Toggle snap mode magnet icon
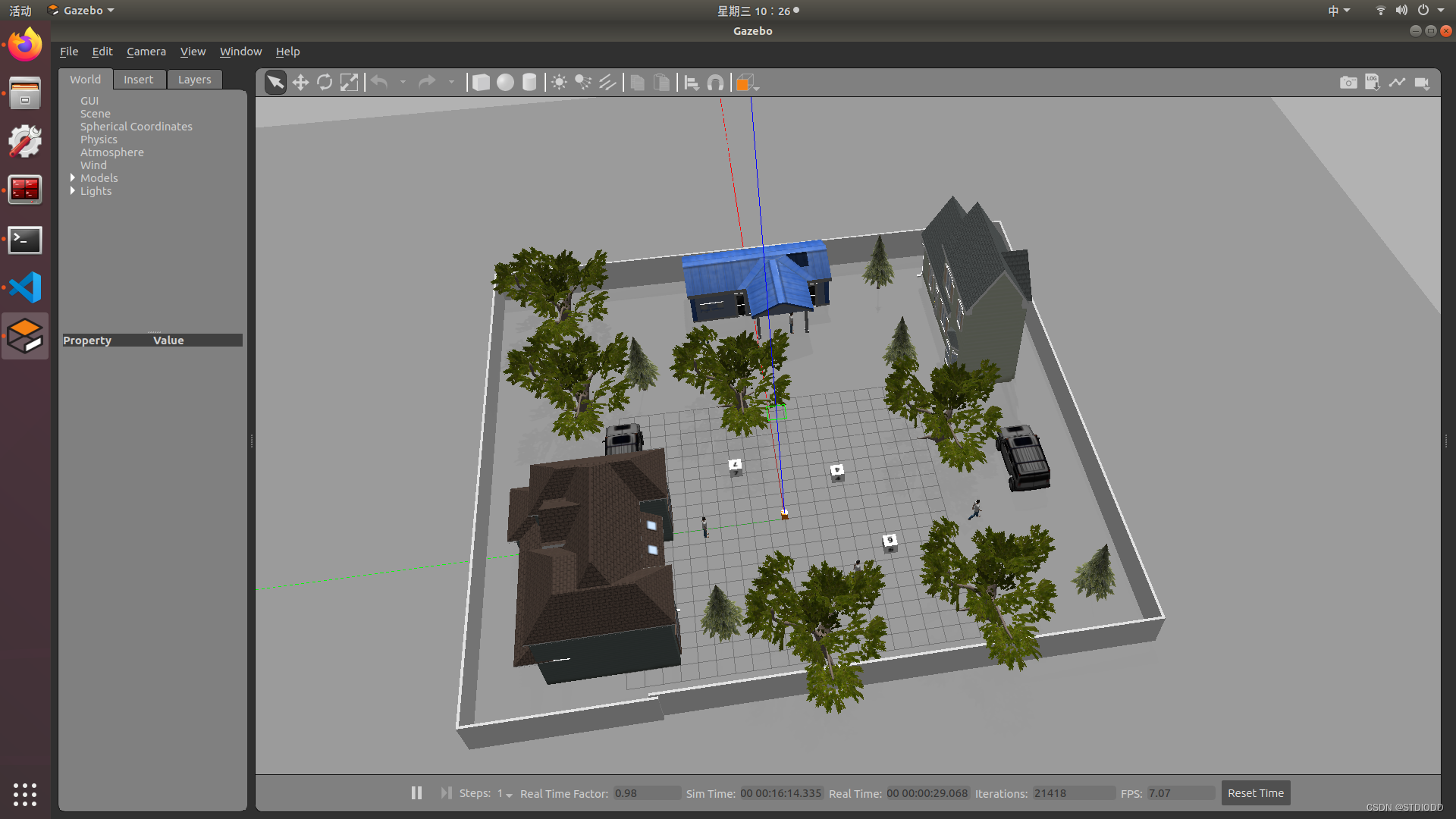Viewport: 1456px width, 819px height. pyautogui.click(x=715, y=83)
